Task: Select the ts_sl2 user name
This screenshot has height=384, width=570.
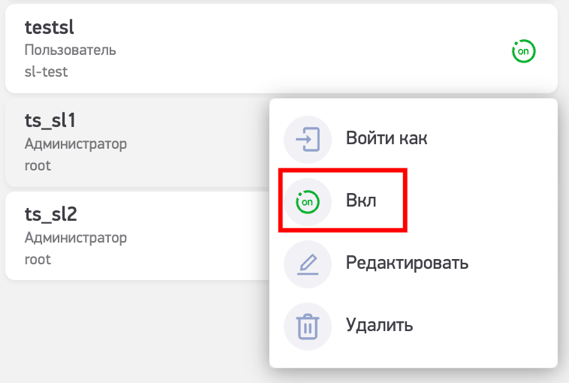Action: [51, 214]
